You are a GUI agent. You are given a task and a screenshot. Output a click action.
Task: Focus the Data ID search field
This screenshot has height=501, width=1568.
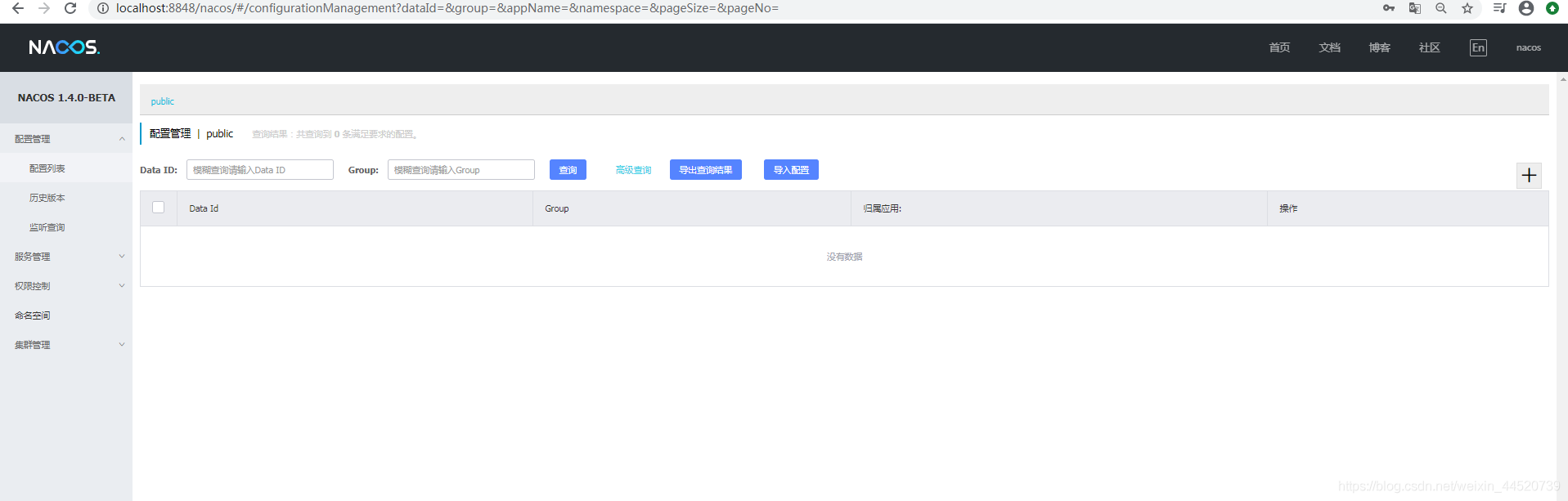click(x=260, y=170)
